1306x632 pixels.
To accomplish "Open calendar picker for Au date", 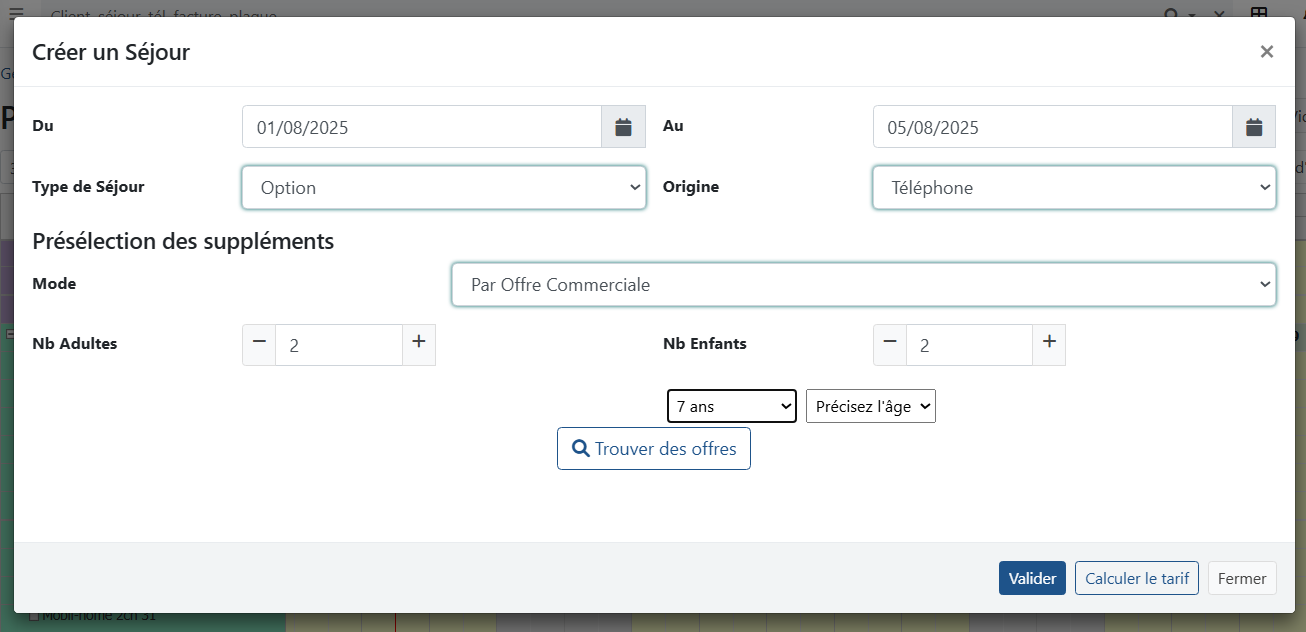I will pos(1254,127).
